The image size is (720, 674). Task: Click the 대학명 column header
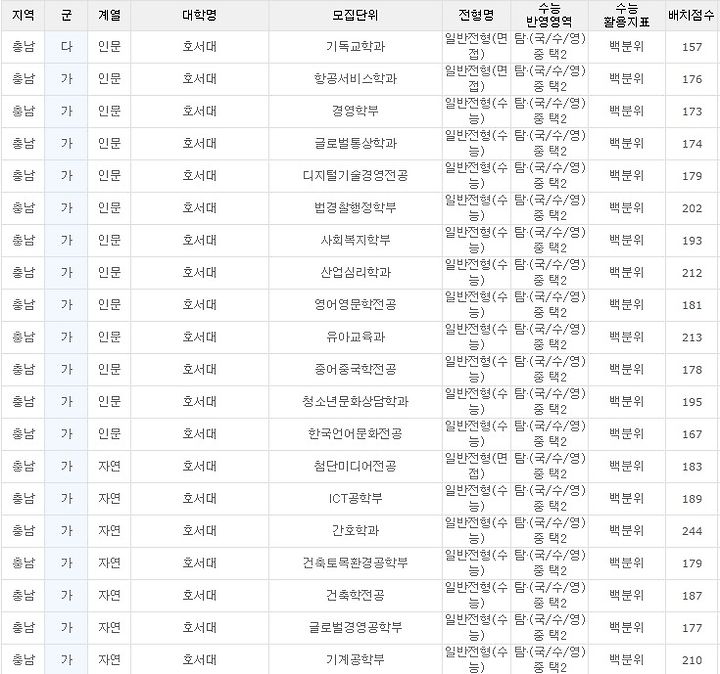point(199,15)
